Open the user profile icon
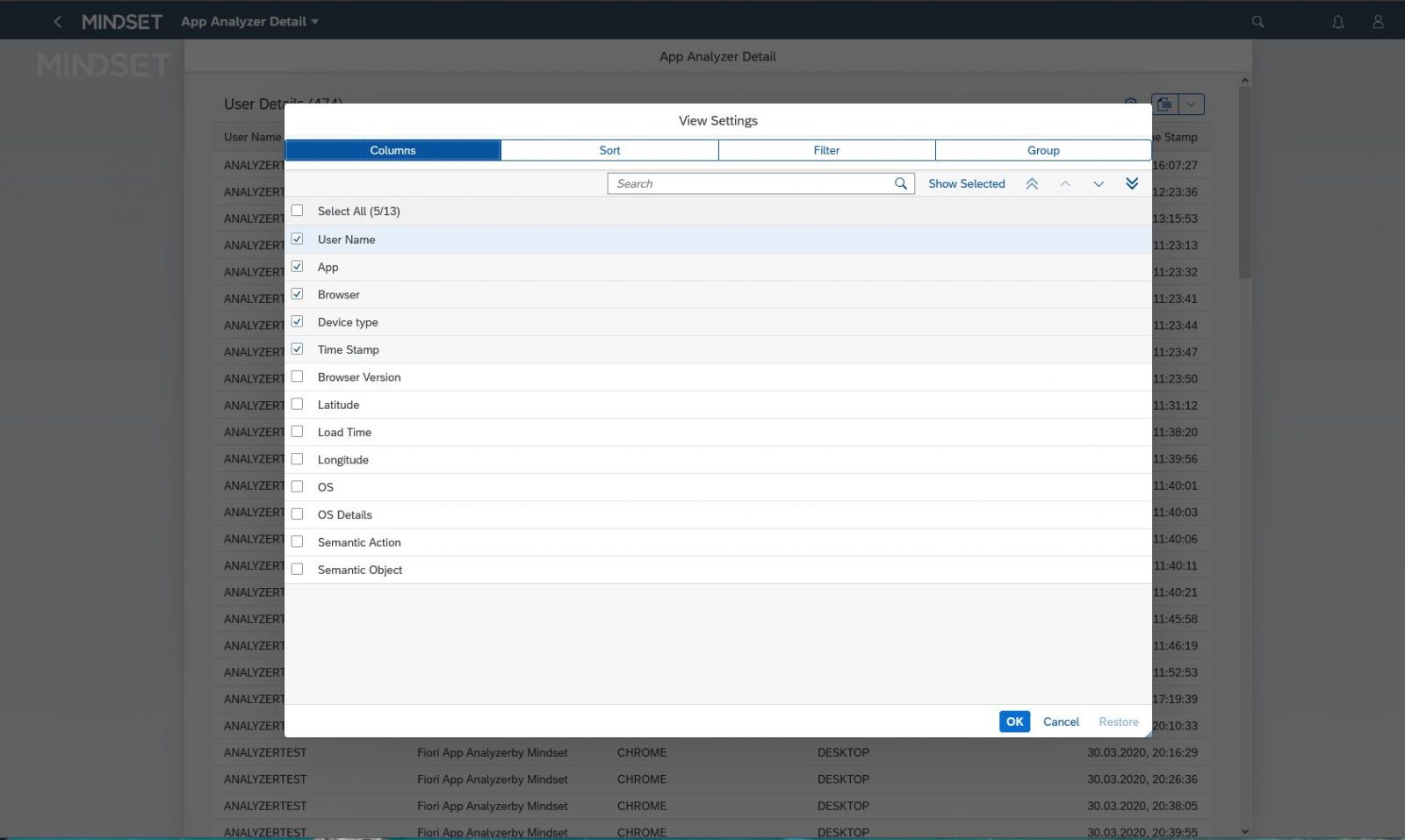Viewport: 1405px width, 840px height. pos(1378,21)
